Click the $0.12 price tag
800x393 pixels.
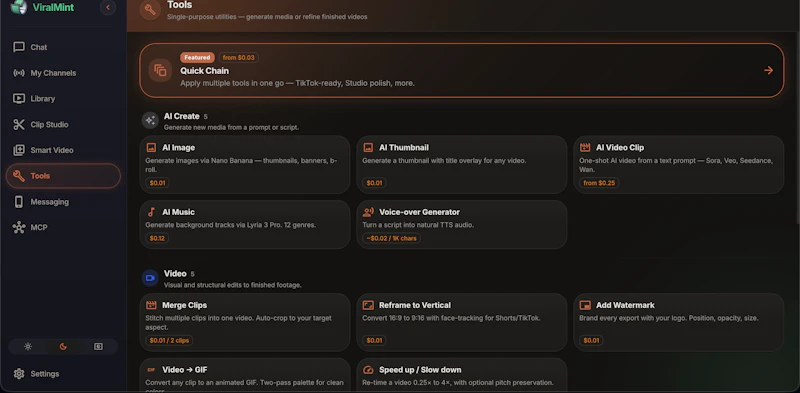[x=157, y=238]
